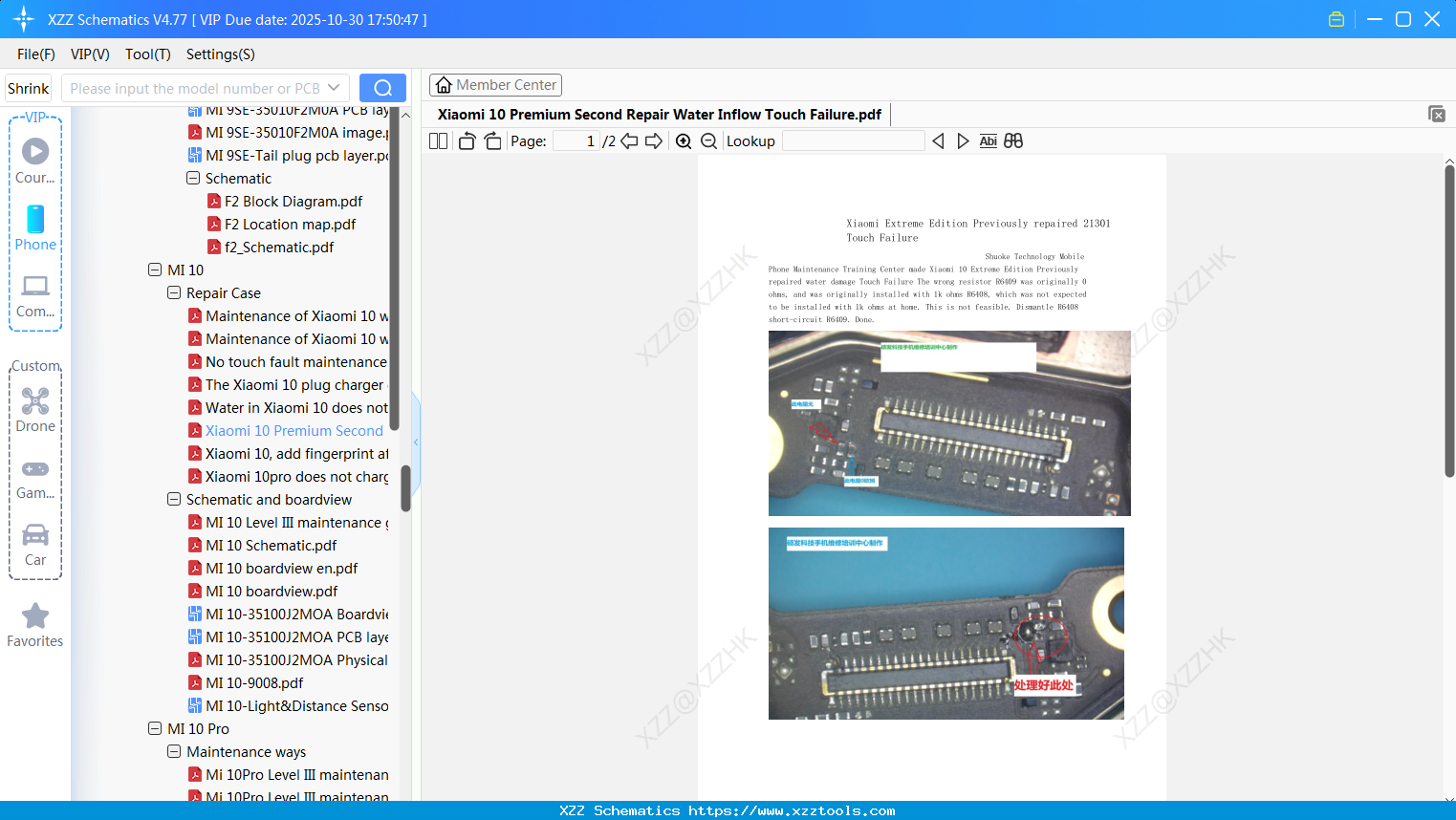Image resolution: width=1456 pixels, height=820 pixels.
Task: Collapse the Schematic folder under MI 9SE
Action: [193, 179]
